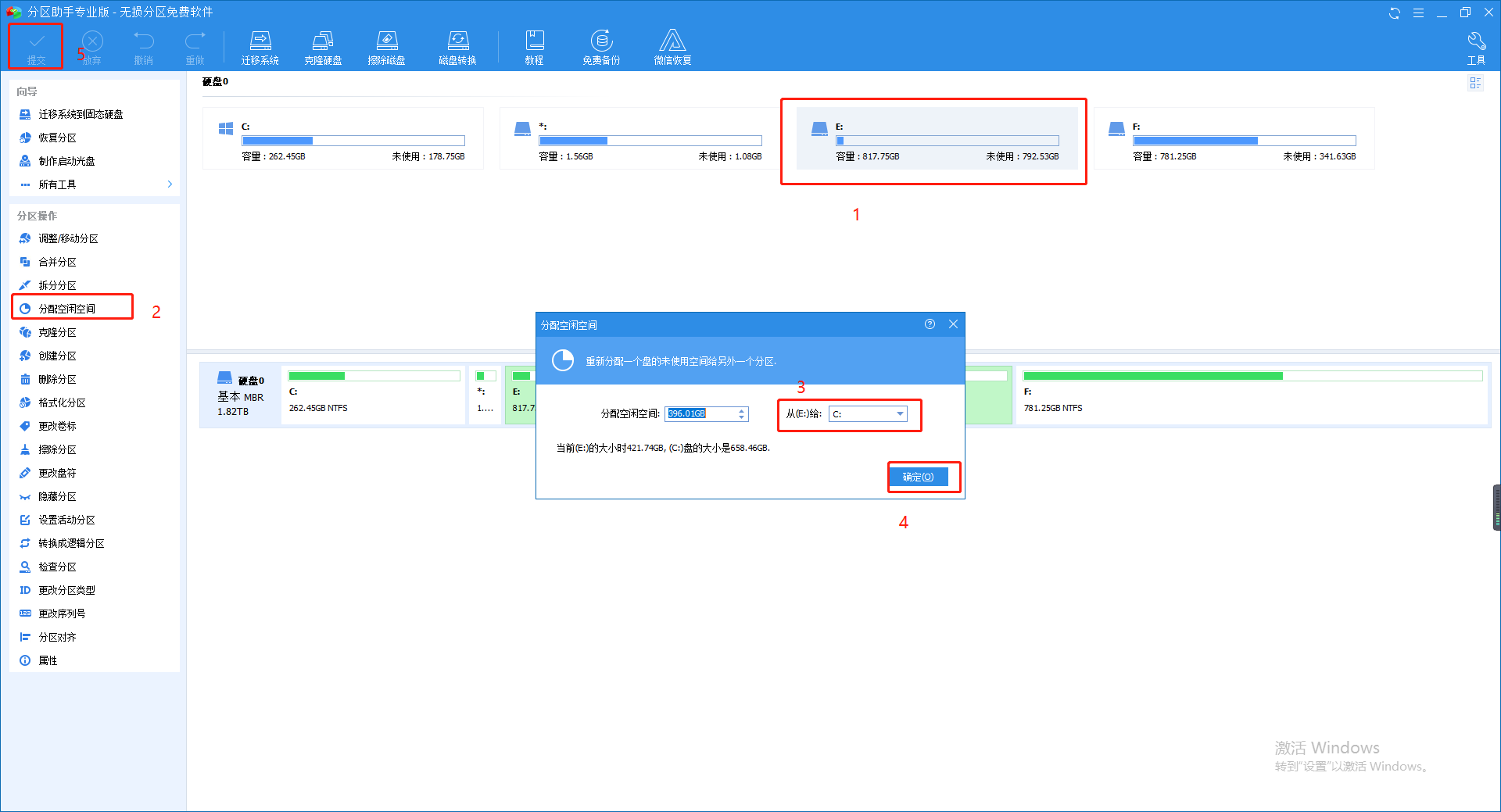The width and height of the screenshot is (1501, 812).
Task: Choose 分区对齐 operation
Action: pyautogui.click(x=57, y=637)
